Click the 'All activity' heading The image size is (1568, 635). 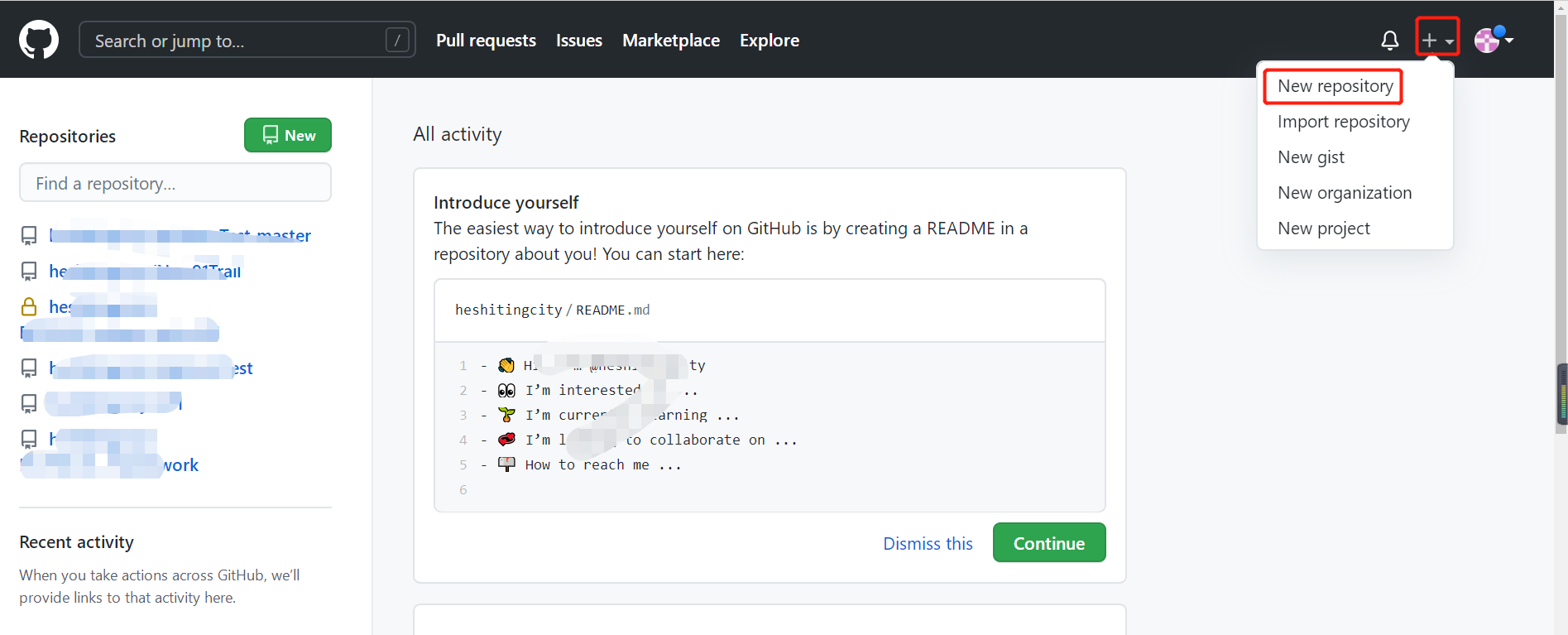tap(458, 134)
